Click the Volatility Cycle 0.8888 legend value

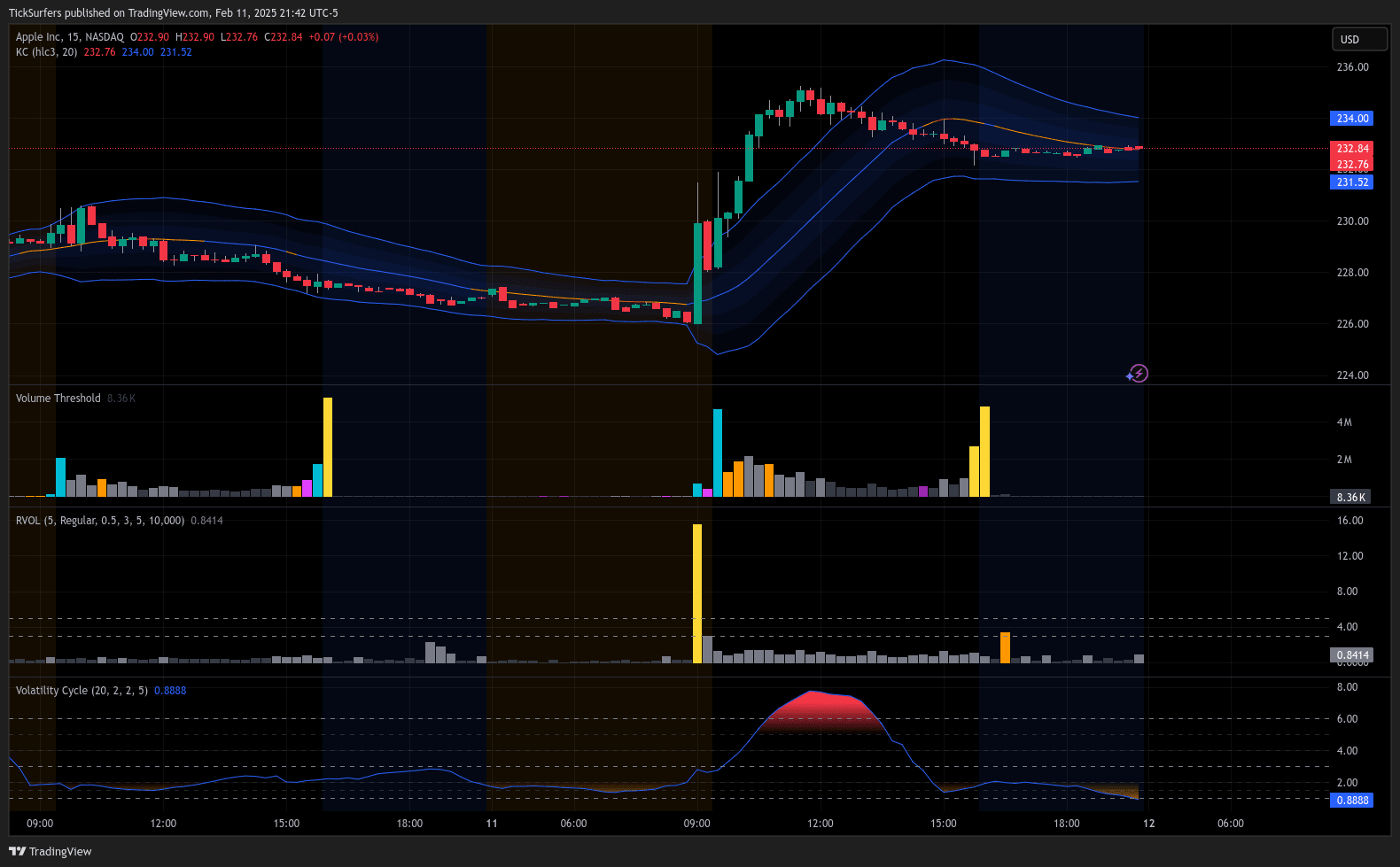(x=170, y=691)
